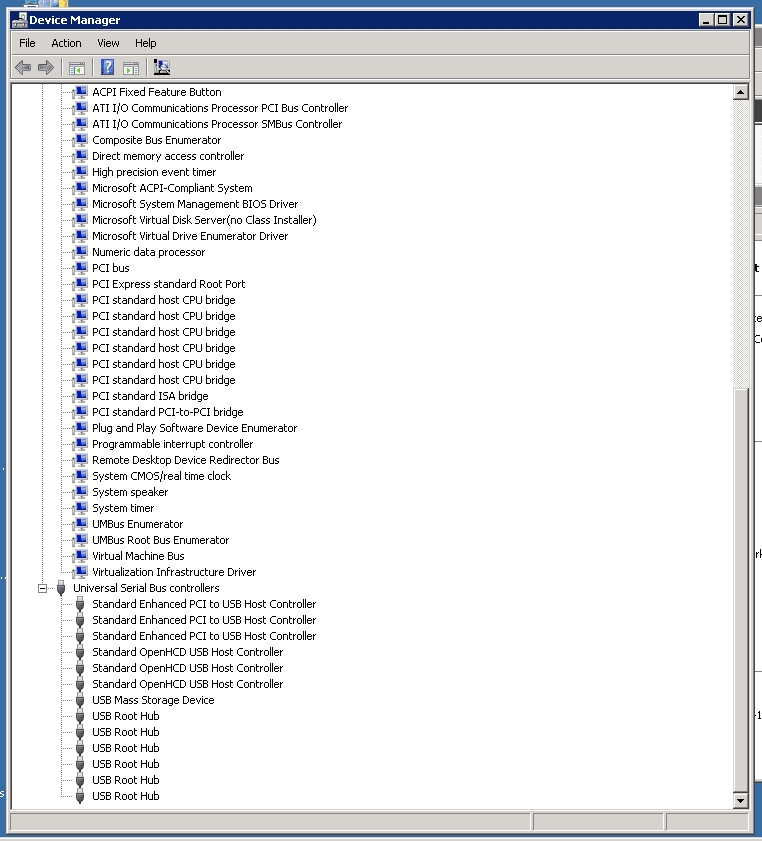The image size is (762, 841).
Task: Click the icon beside PCI Express standard Root Port
Action: point(80,284)
